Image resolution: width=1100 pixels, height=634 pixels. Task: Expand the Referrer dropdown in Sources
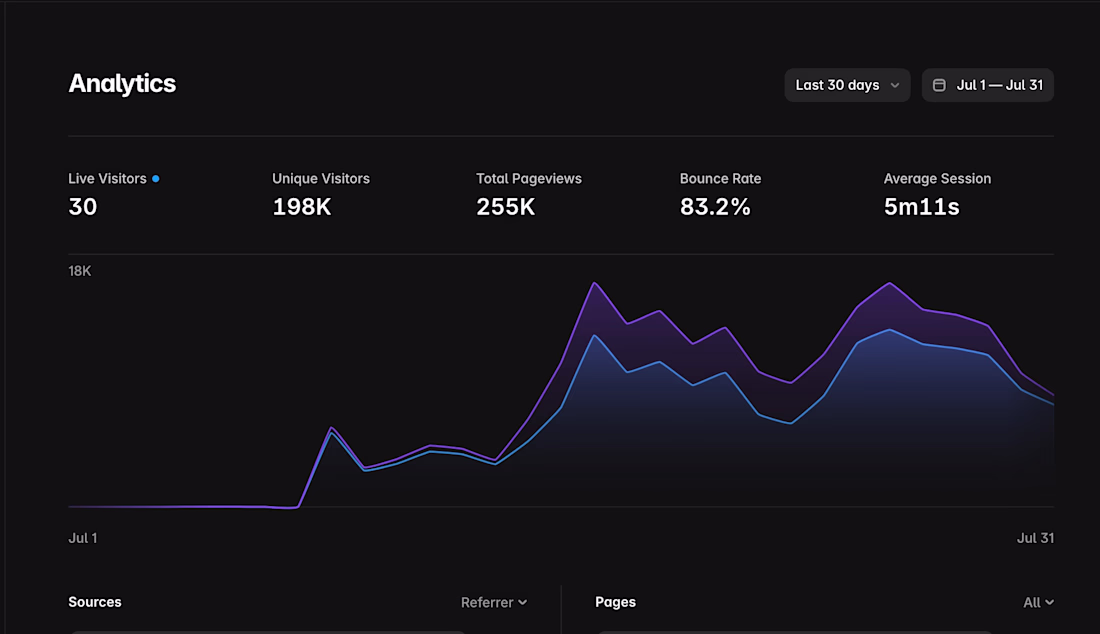494,602
